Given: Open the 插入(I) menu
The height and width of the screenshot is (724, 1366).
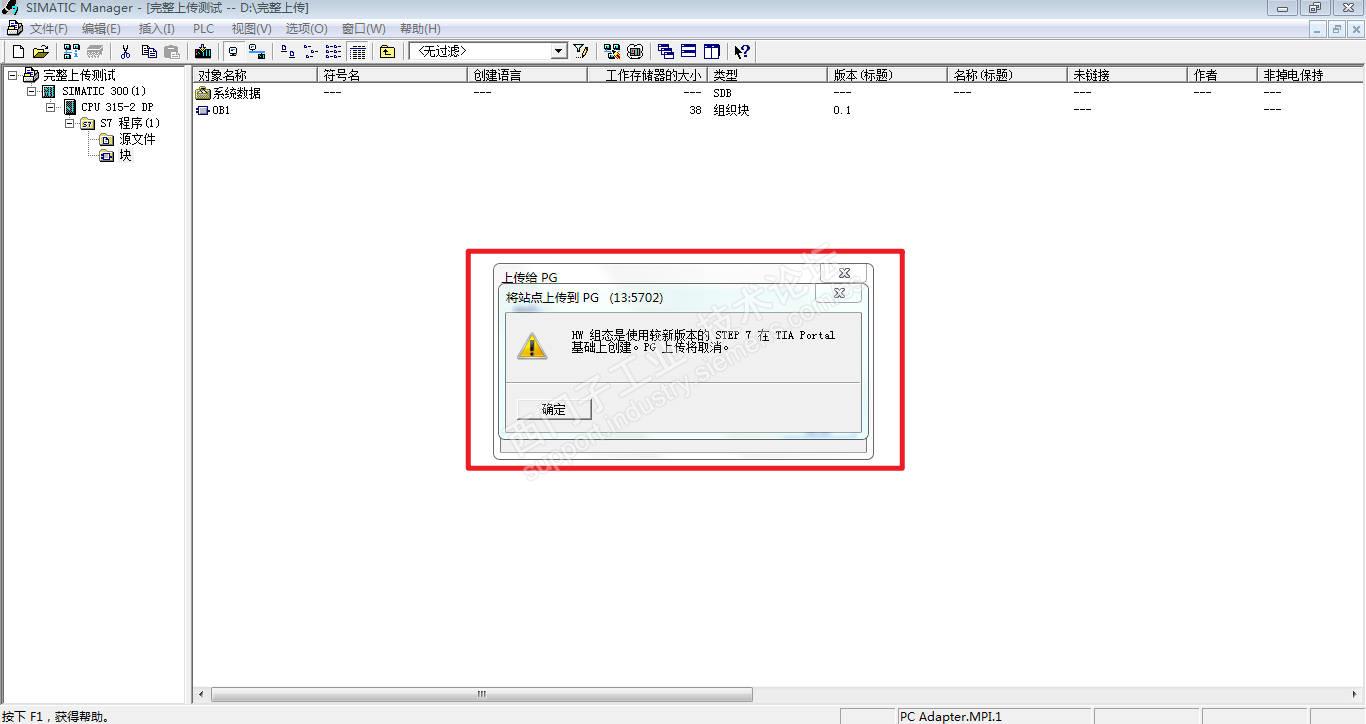Looking at the screenshot, I should 156,29.
